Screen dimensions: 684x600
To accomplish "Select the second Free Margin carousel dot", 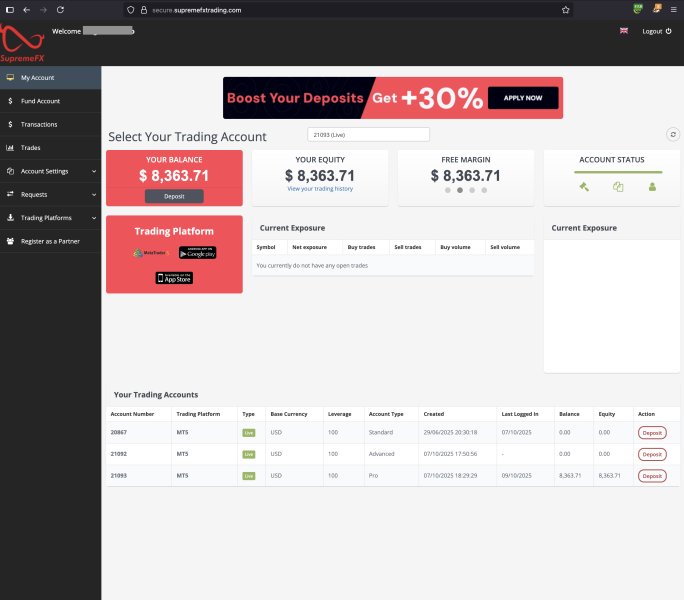I will point(459,189).
